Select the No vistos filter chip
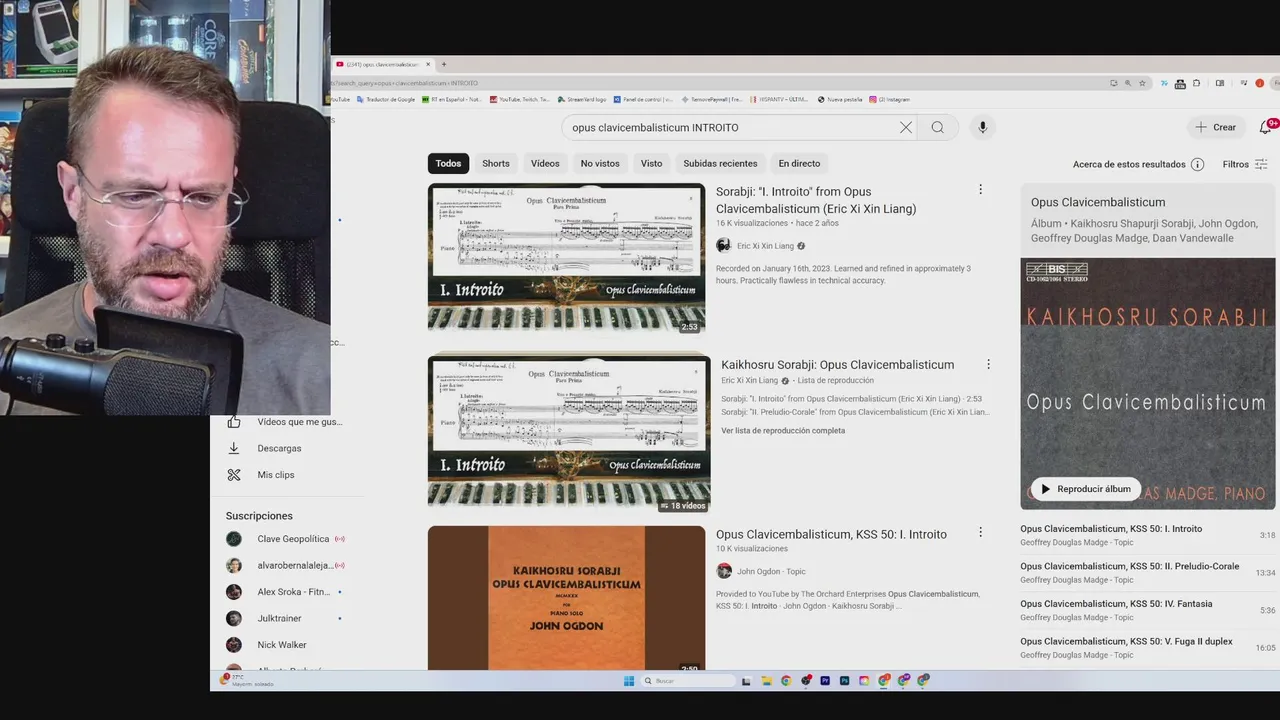1280x720 pixels. tap(600, 163)
